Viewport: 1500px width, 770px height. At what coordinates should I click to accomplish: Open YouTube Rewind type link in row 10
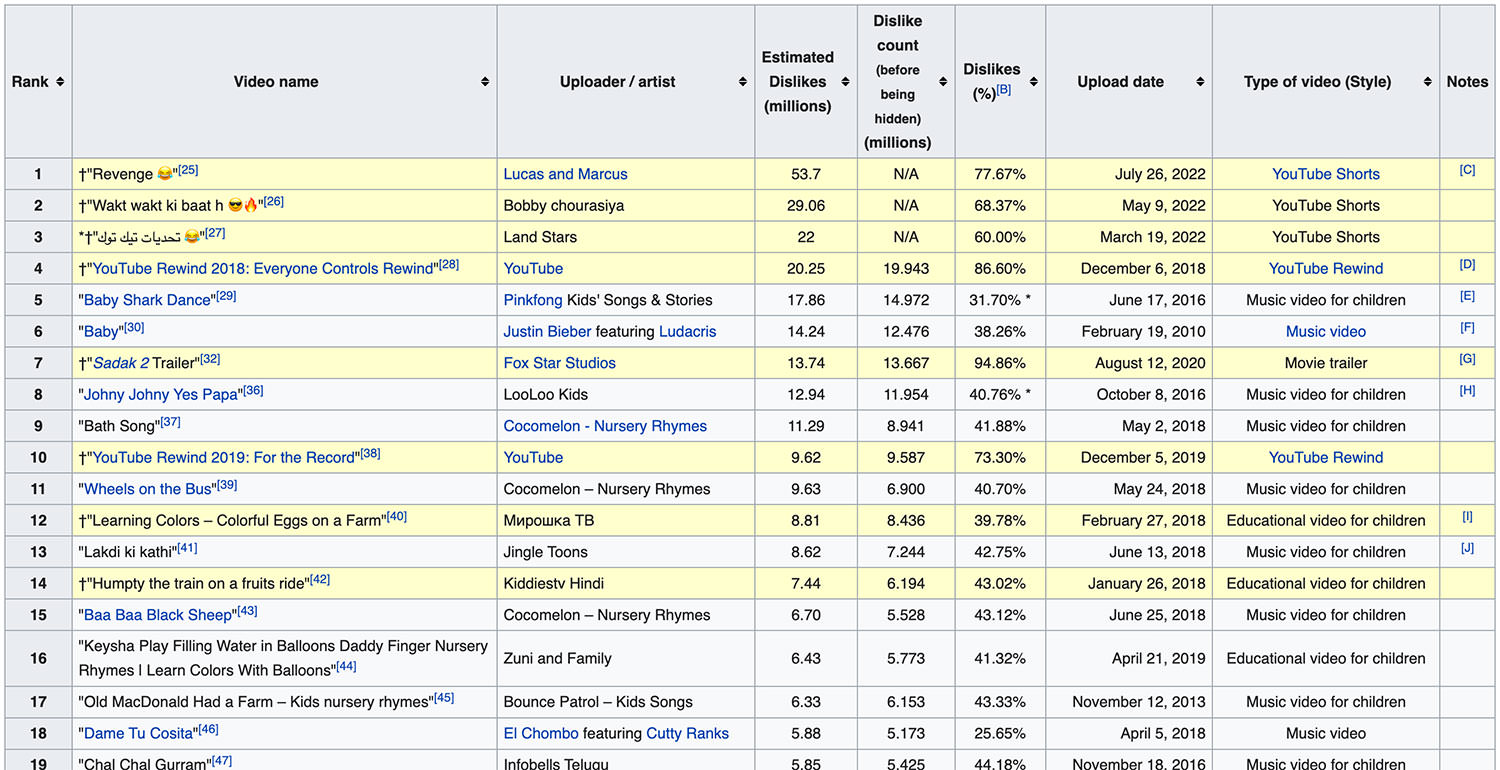[1326, 457]
